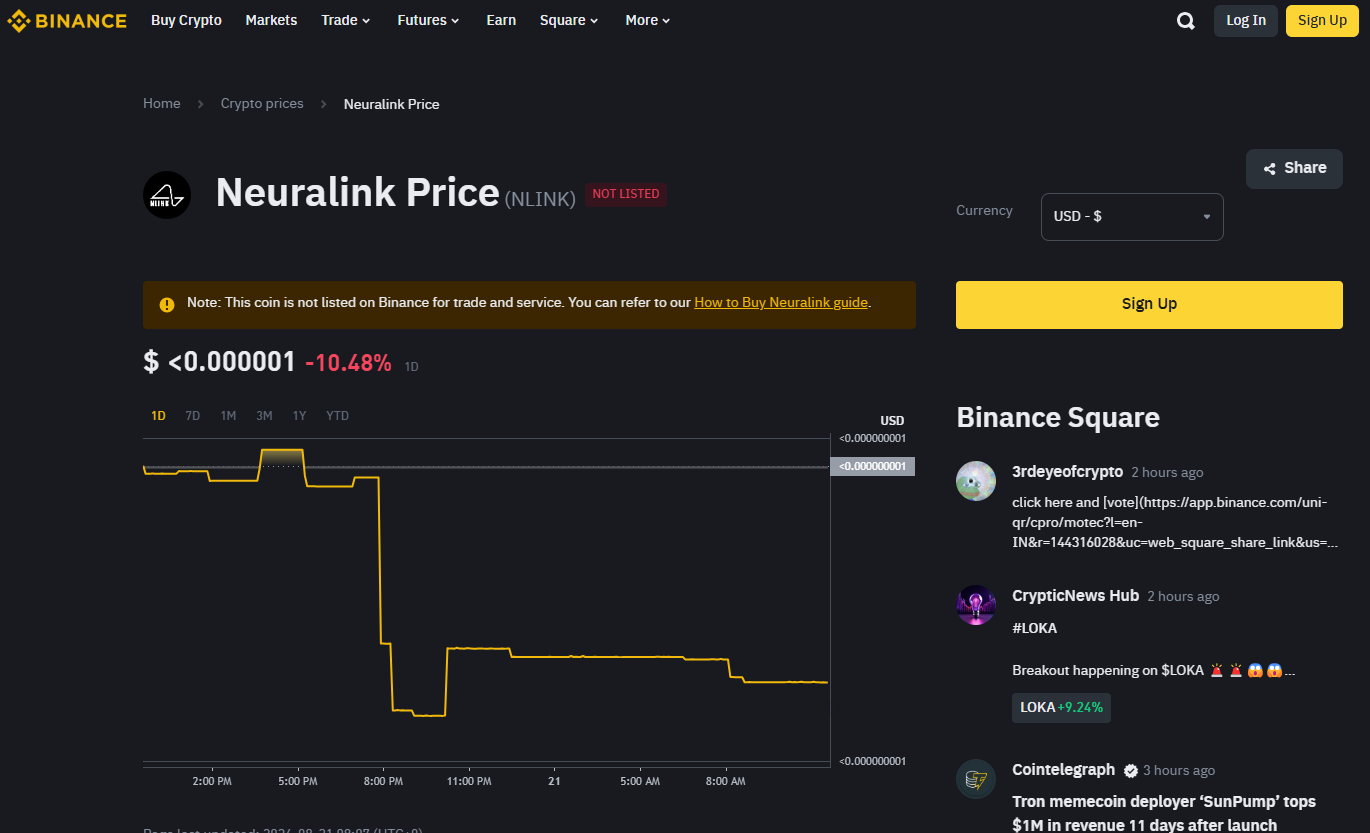Click the 11:00 PM chart axis label
Viewport: 1370px width, 833px height.
click(x=469, y=781)
